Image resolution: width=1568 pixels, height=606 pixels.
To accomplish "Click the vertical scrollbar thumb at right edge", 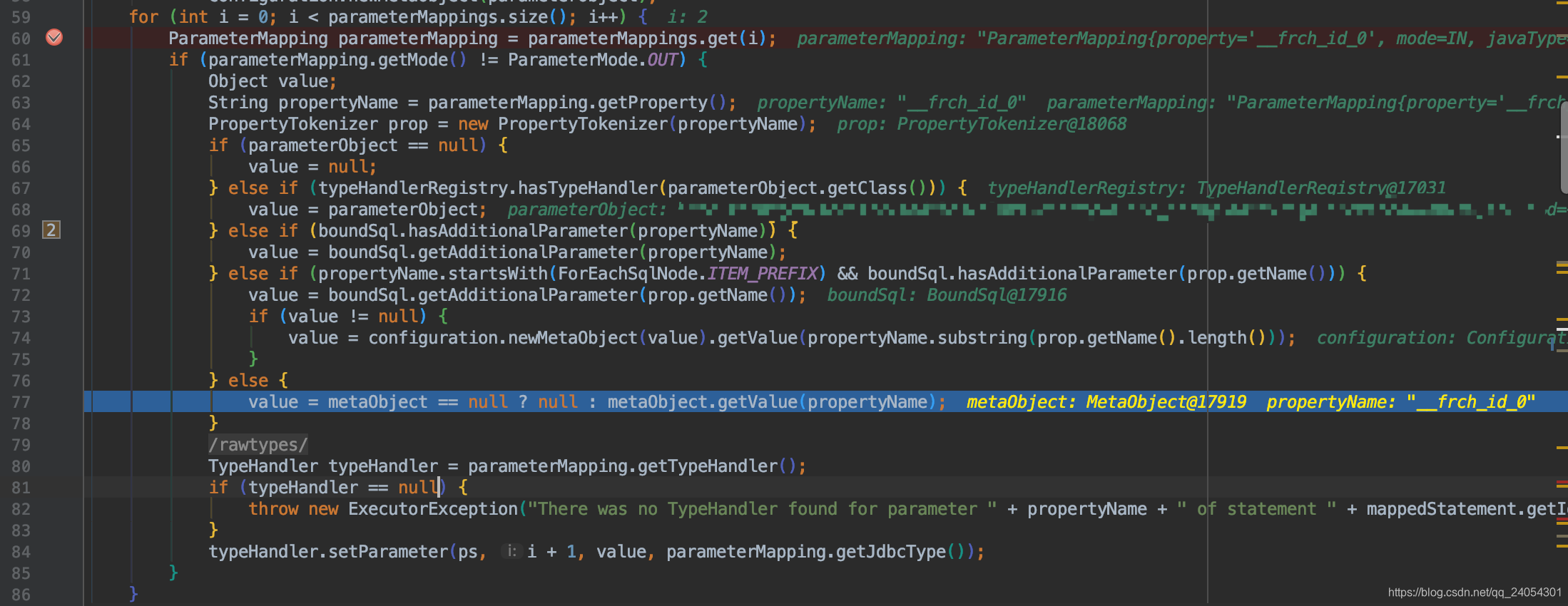I will click(1564, 146).
